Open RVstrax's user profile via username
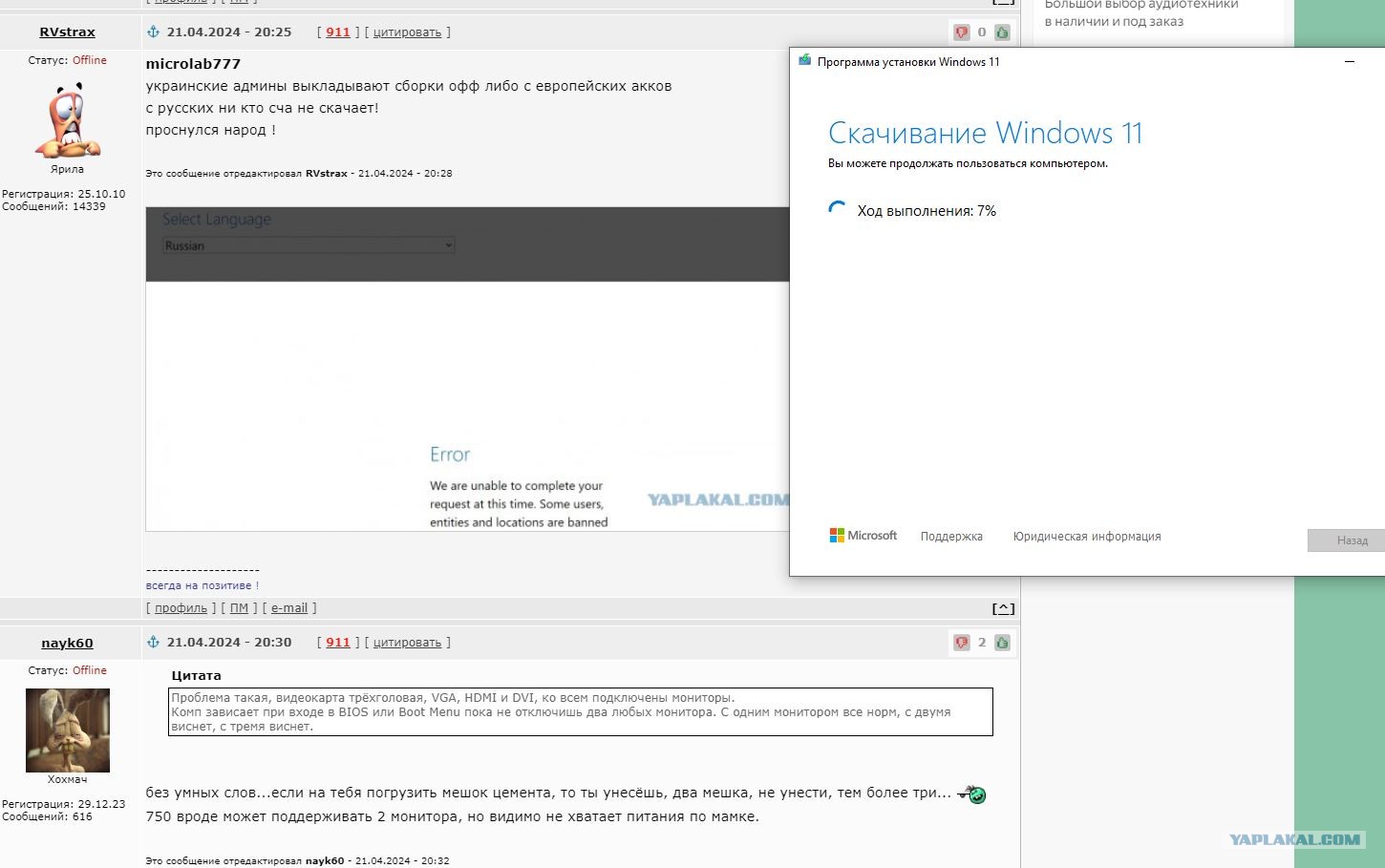Screen dimensions: 1385x868 (67, 32)
